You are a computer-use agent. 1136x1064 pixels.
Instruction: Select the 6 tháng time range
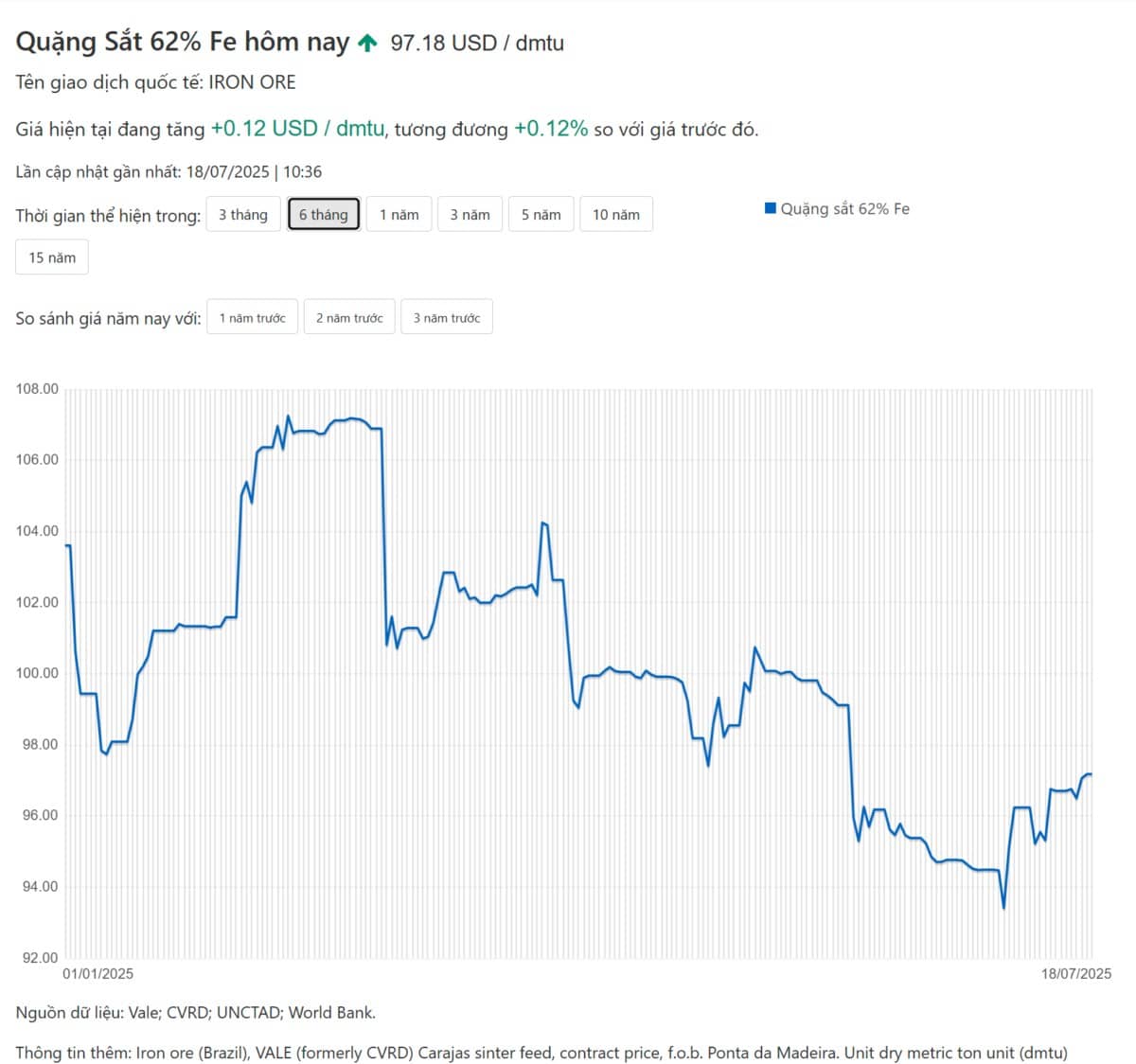tap(324, 215)
